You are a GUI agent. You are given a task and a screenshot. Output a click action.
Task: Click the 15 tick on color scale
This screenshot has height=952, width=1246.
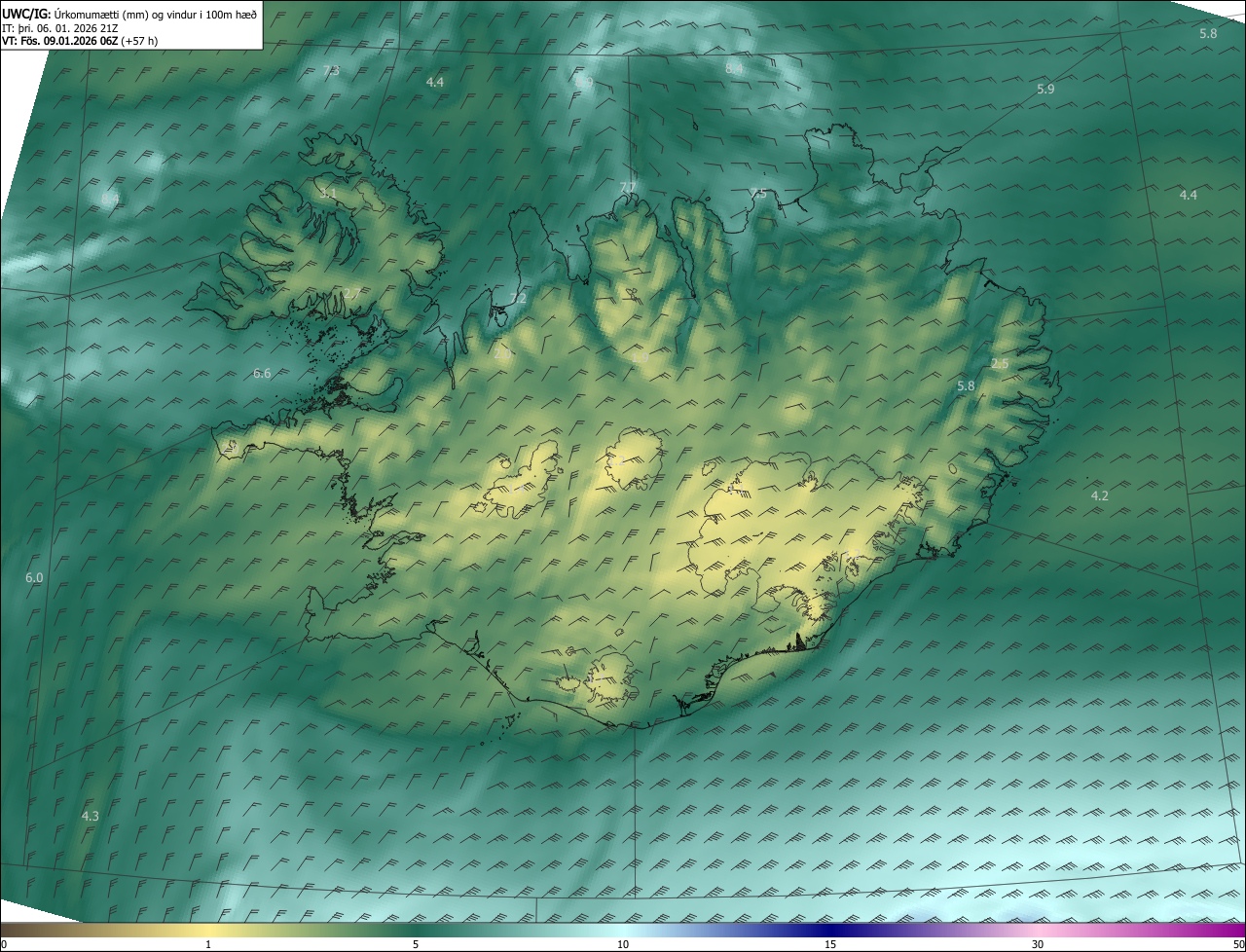click(x=830, y=945)
